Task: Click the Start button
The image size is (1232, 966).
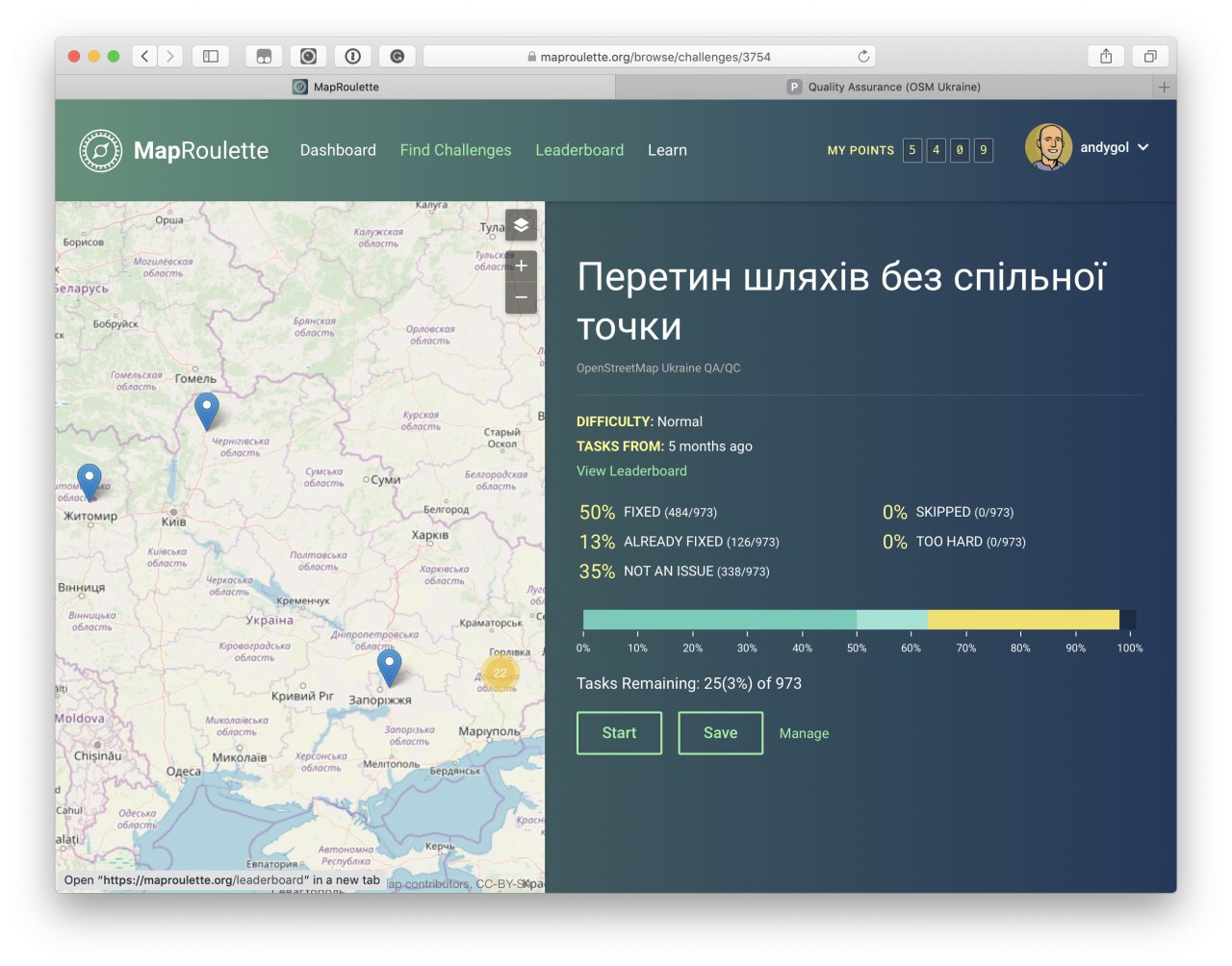Action: 619,733
